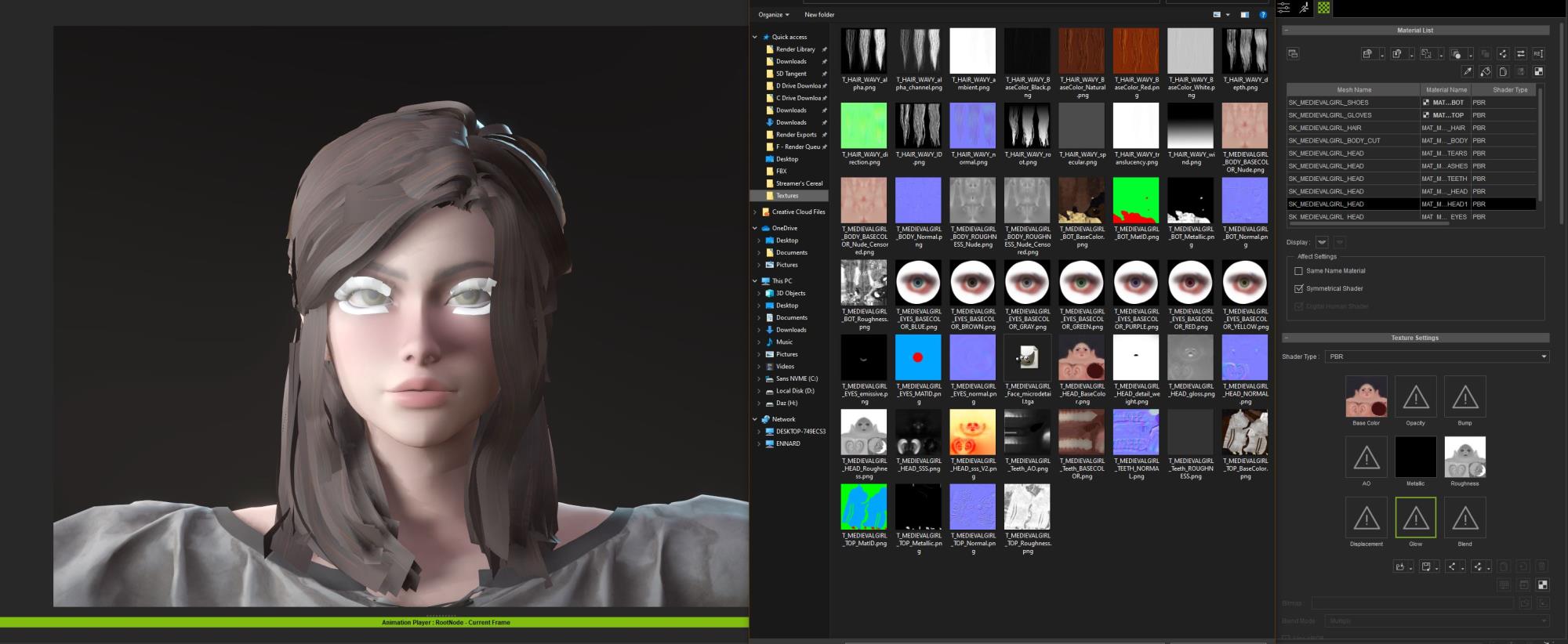The width and height of the screenshot is (1568, 644).
Task: Select T_MEDIEVALGIRL_HEAD_NORMAL.png file thumbnail
Action: tap(1244, 358)
